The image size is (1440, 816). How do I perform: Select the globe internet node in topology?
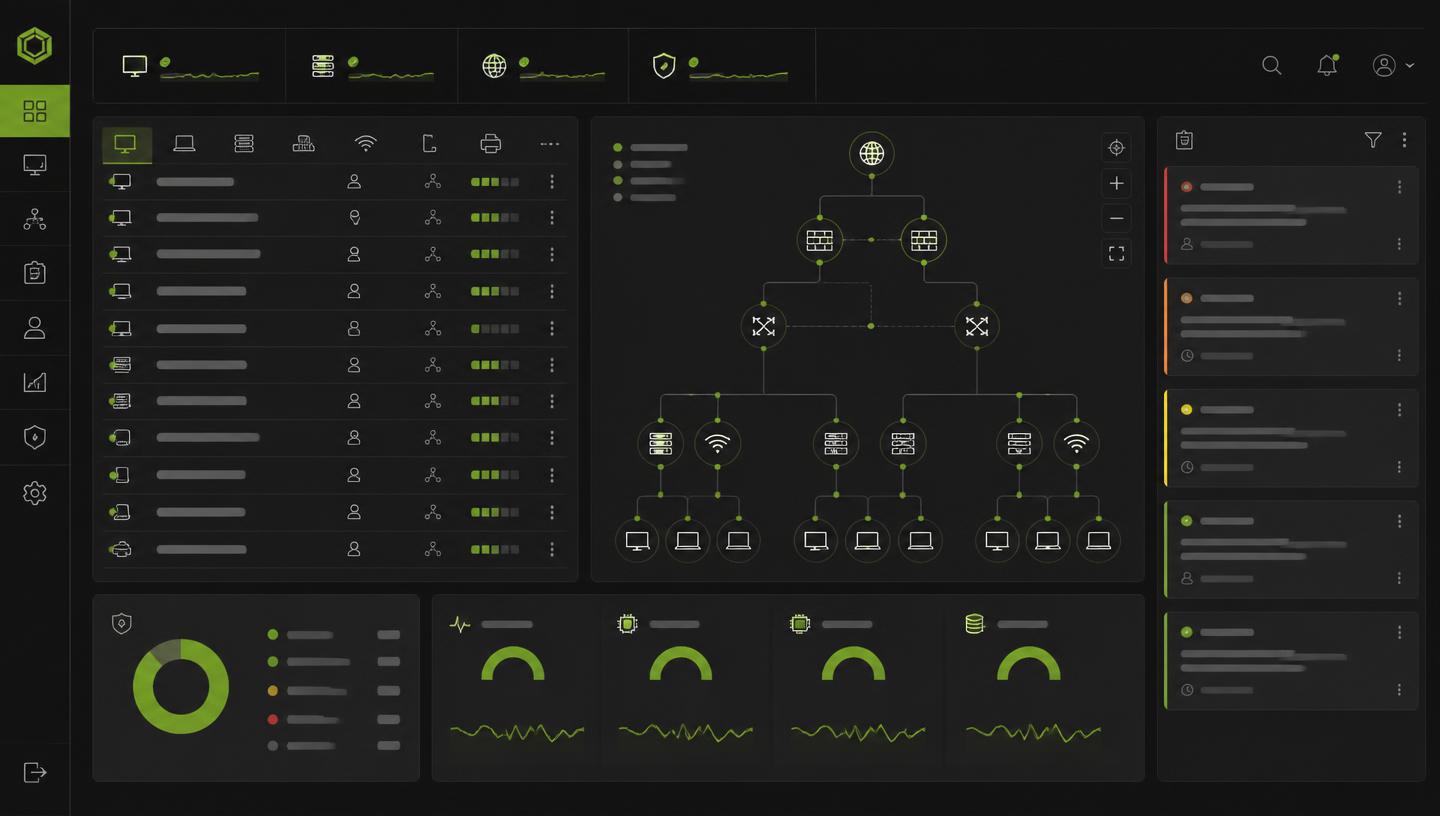872,153
